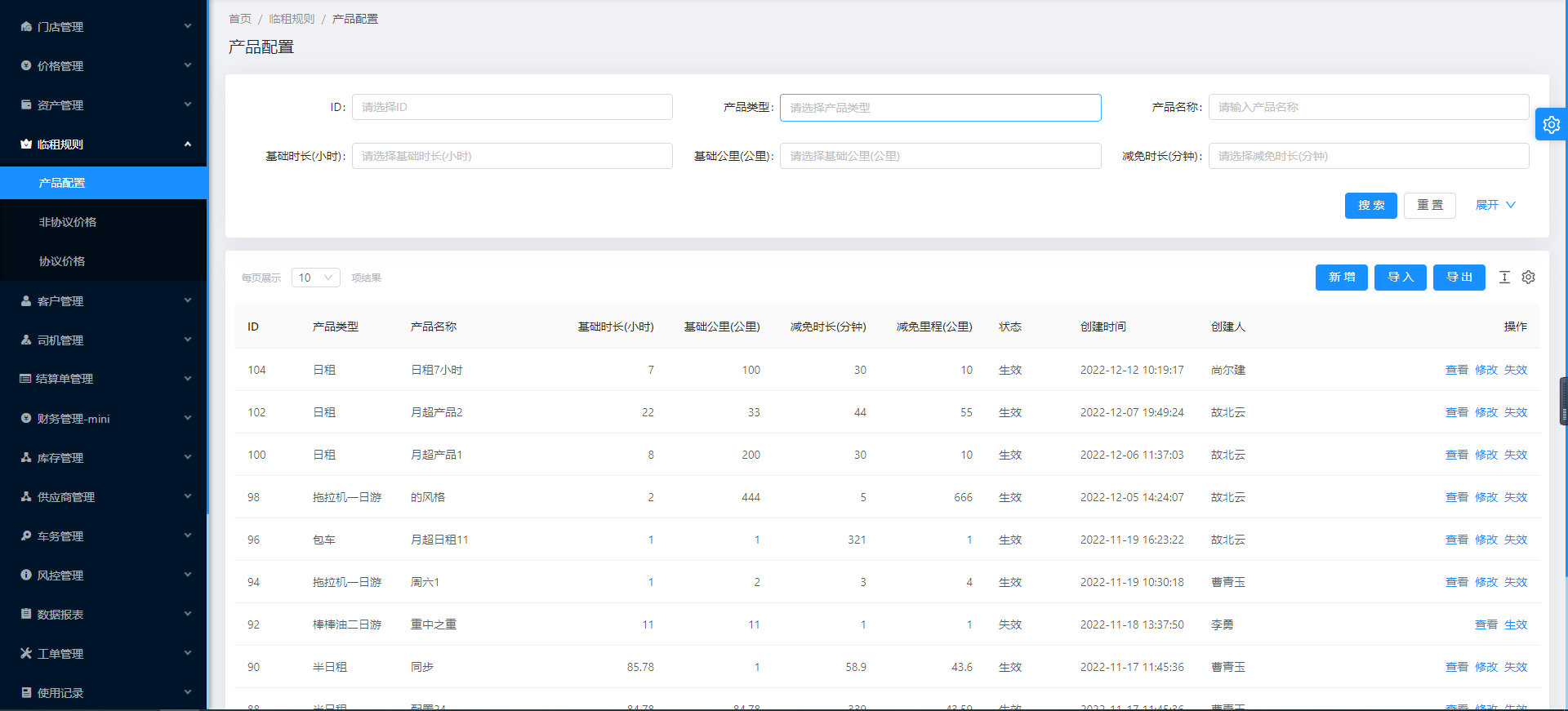The height and width of the screenshot is (711, 1568).
Task: Open the 财务管理-mini menu
Action: [x=104, y=419]
